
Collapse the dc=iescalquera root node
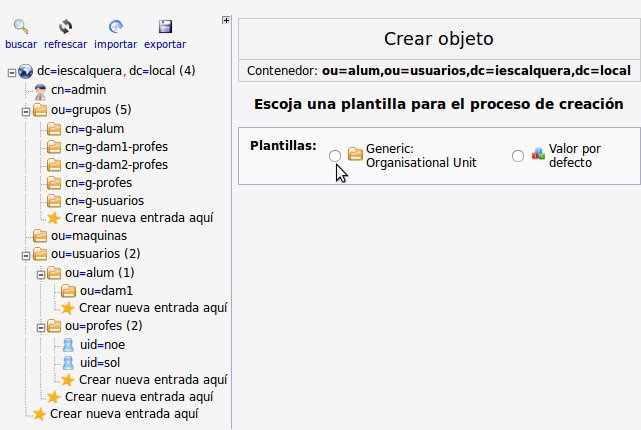coord(12,73)
